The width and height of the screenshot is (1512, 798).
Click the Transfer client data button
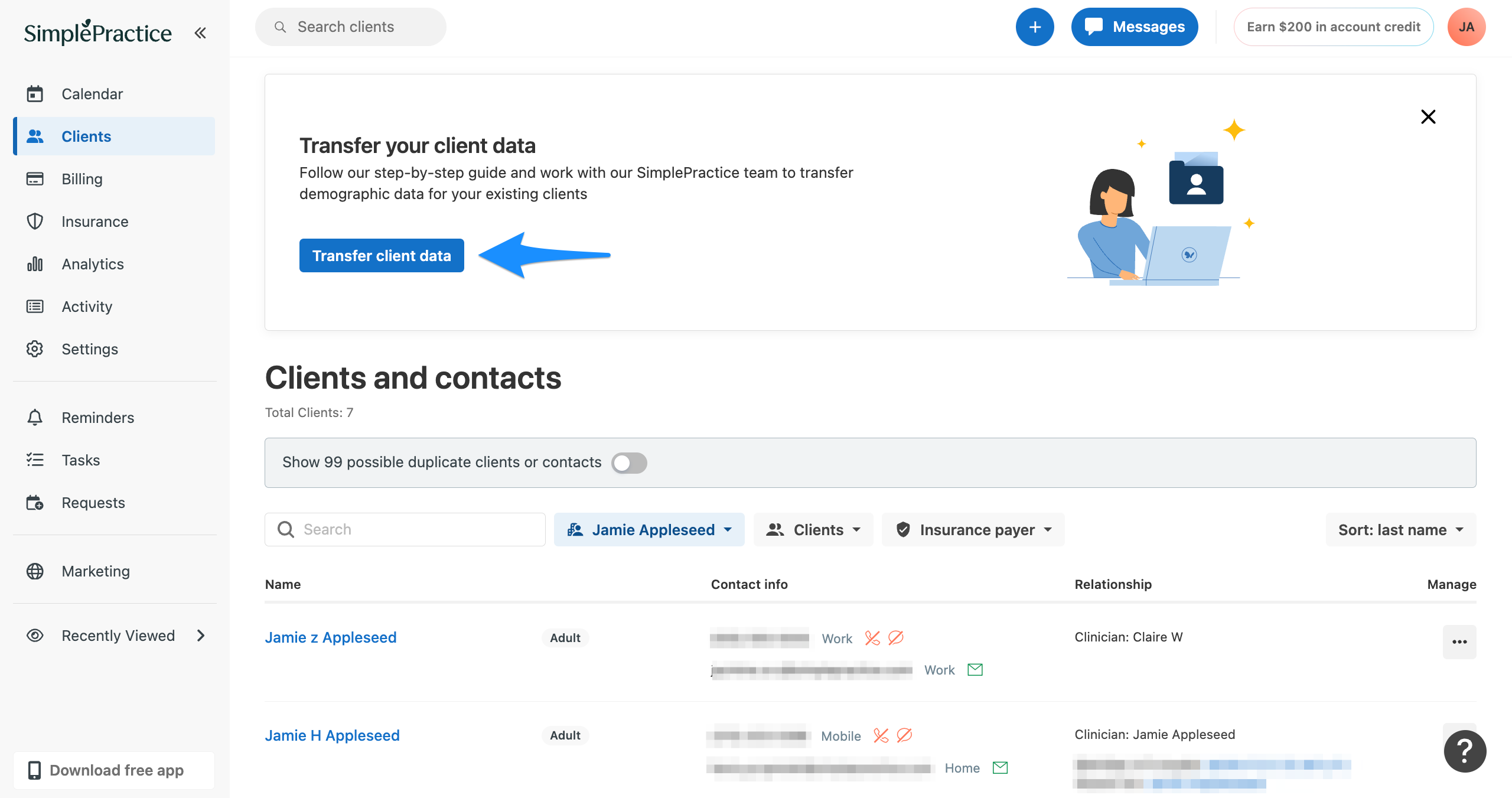tap(382, 255)
